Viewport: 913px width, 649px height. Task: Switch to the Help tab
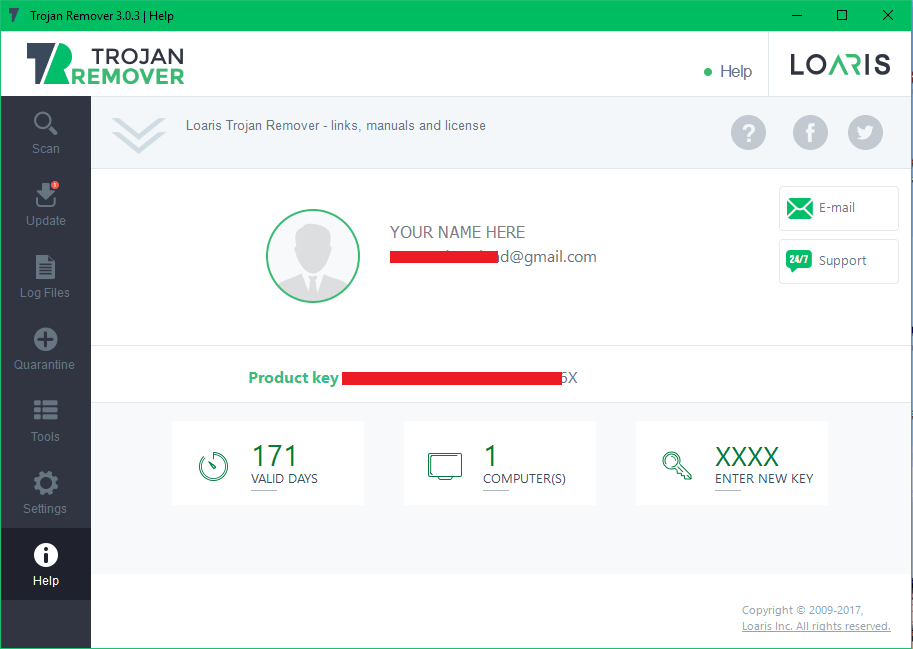(735, 71)
